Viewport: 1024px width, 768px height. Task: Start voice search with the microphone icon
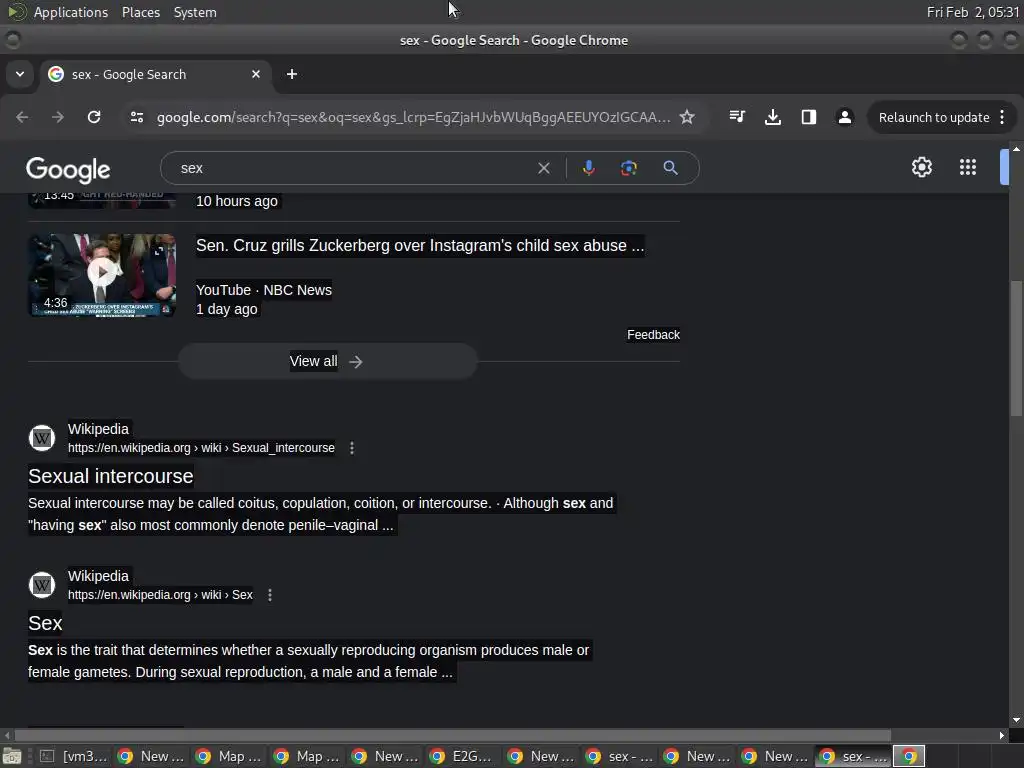click(588, 168)
